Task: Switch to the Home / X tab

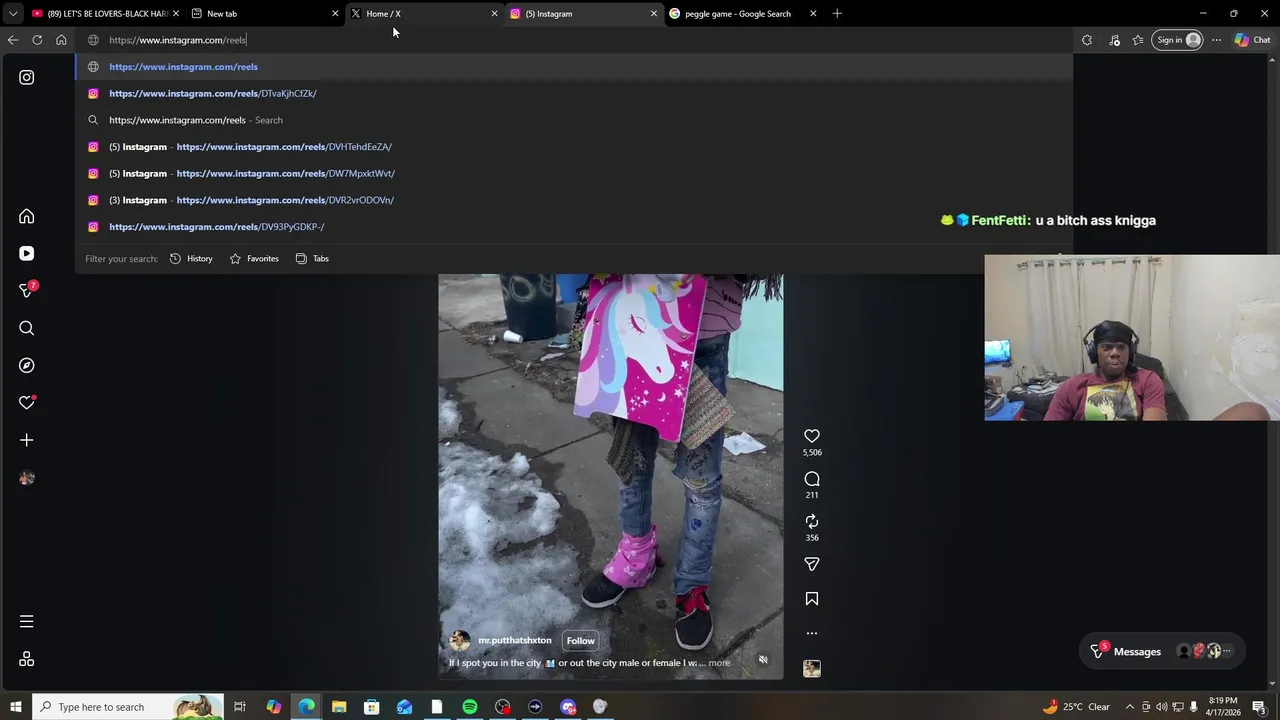Action: pyautogui.click(x=424, y=14)
